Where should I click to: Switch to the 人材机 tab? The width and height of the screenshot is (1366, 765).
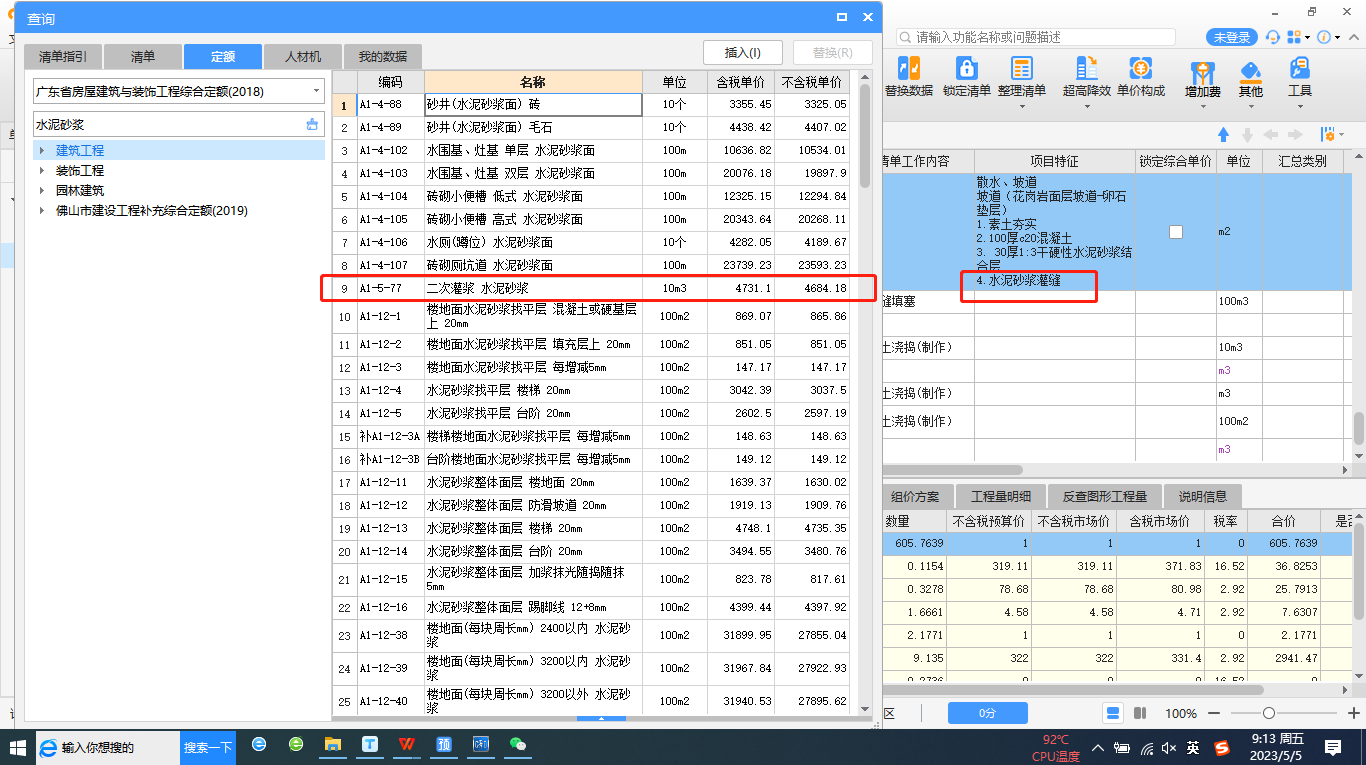point(303,57)
